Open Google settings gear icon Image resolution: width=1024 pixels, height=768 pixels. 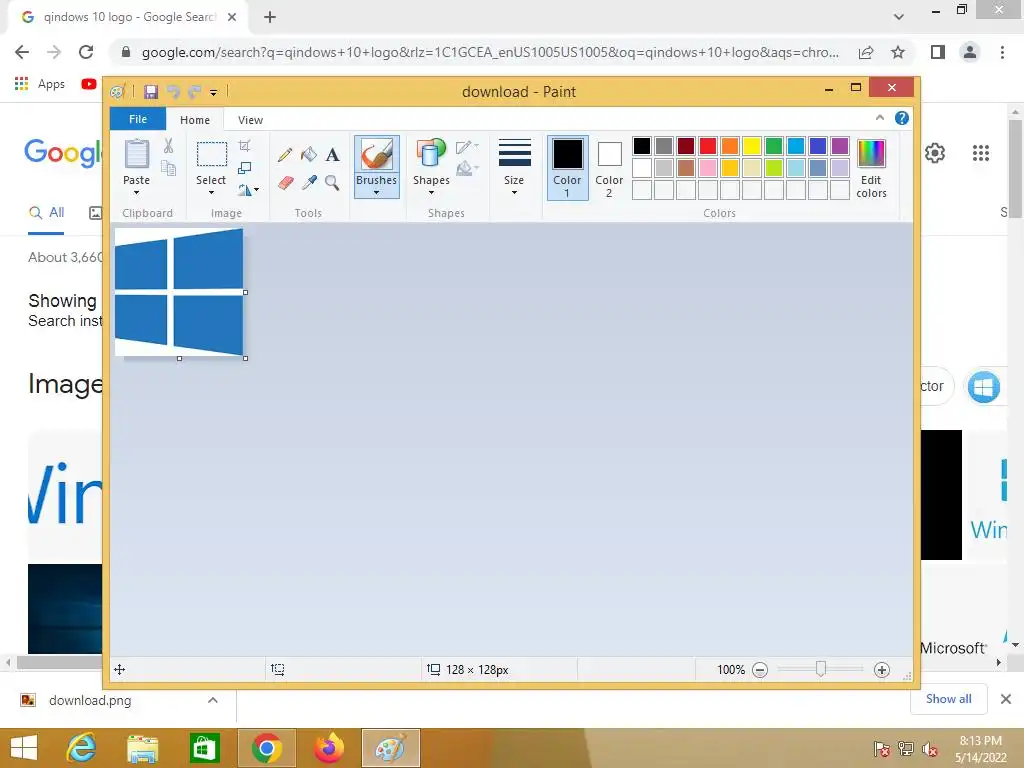pos(935,153)
